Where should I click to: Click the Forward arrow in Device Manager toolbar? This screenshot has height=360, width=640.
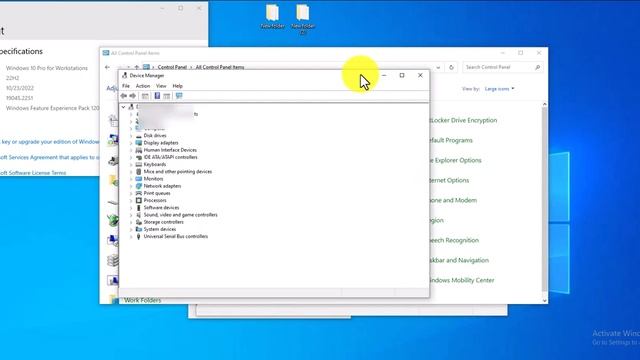click(x=133, y=96)
